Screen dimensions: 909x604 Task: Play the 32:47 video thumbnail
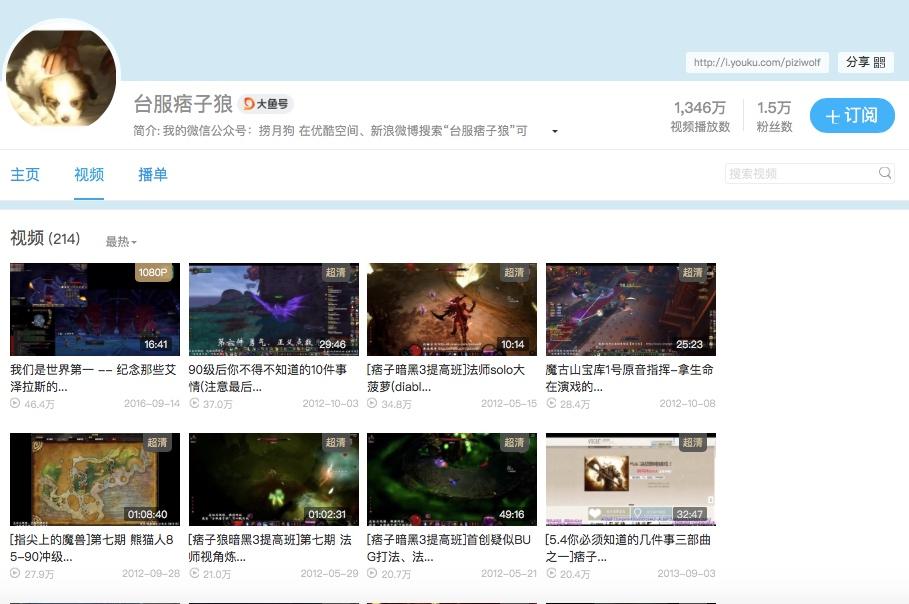click(x=631, y=479)
